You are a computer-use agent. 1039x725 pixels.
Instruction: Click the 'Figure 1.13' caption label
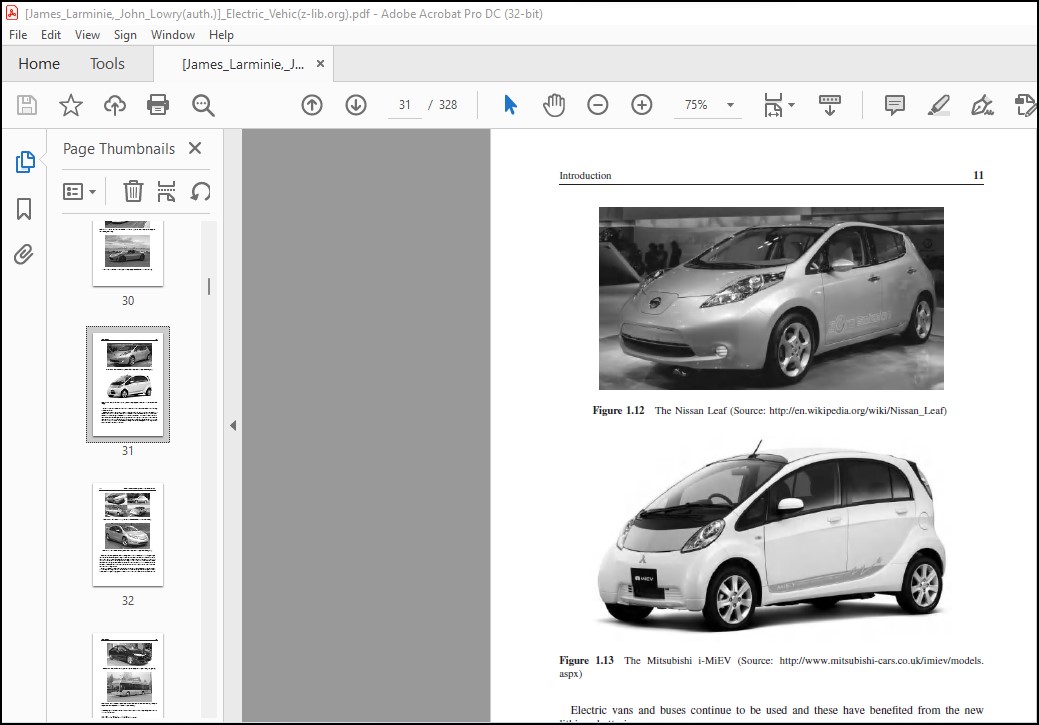[x=586, y=660]
